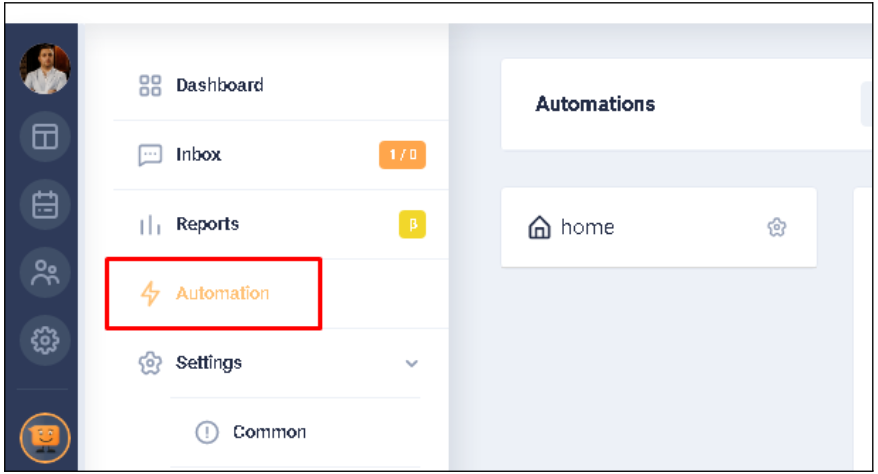Open the layout panel icon in the sidebar
Viewport: 878px width, 474px height.
tap(45, 137)
